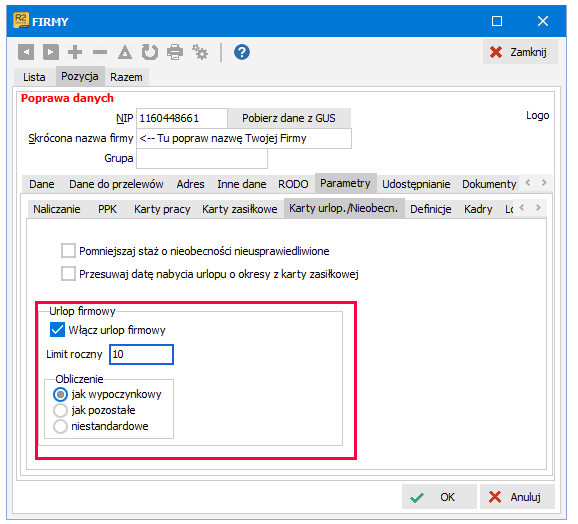Viewport: 578px width, 524px height.
Task: Choose niestandardowe calculation option
Action: click(x=60, y=426)
